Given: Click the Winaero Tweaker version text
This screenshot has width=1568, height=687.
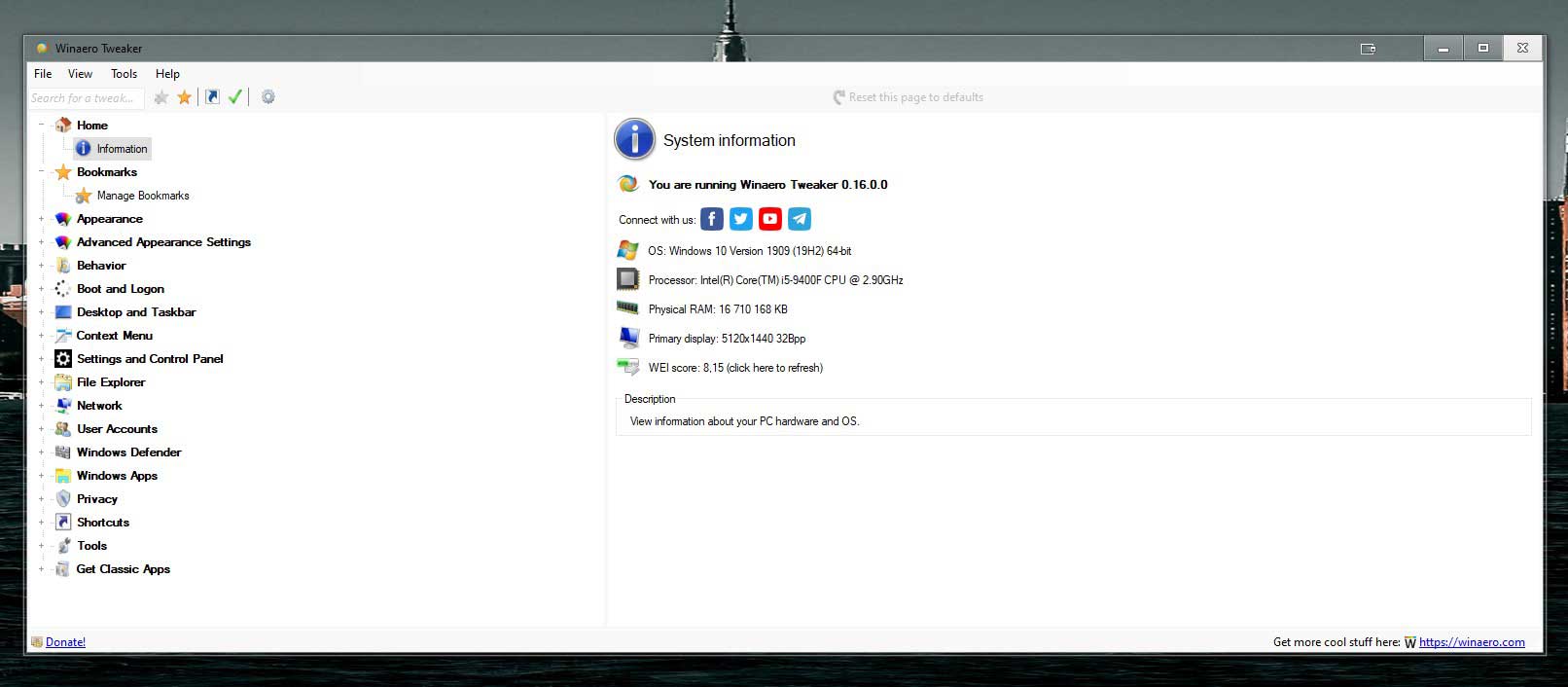Looking at the screenshot, I should 767,185.
